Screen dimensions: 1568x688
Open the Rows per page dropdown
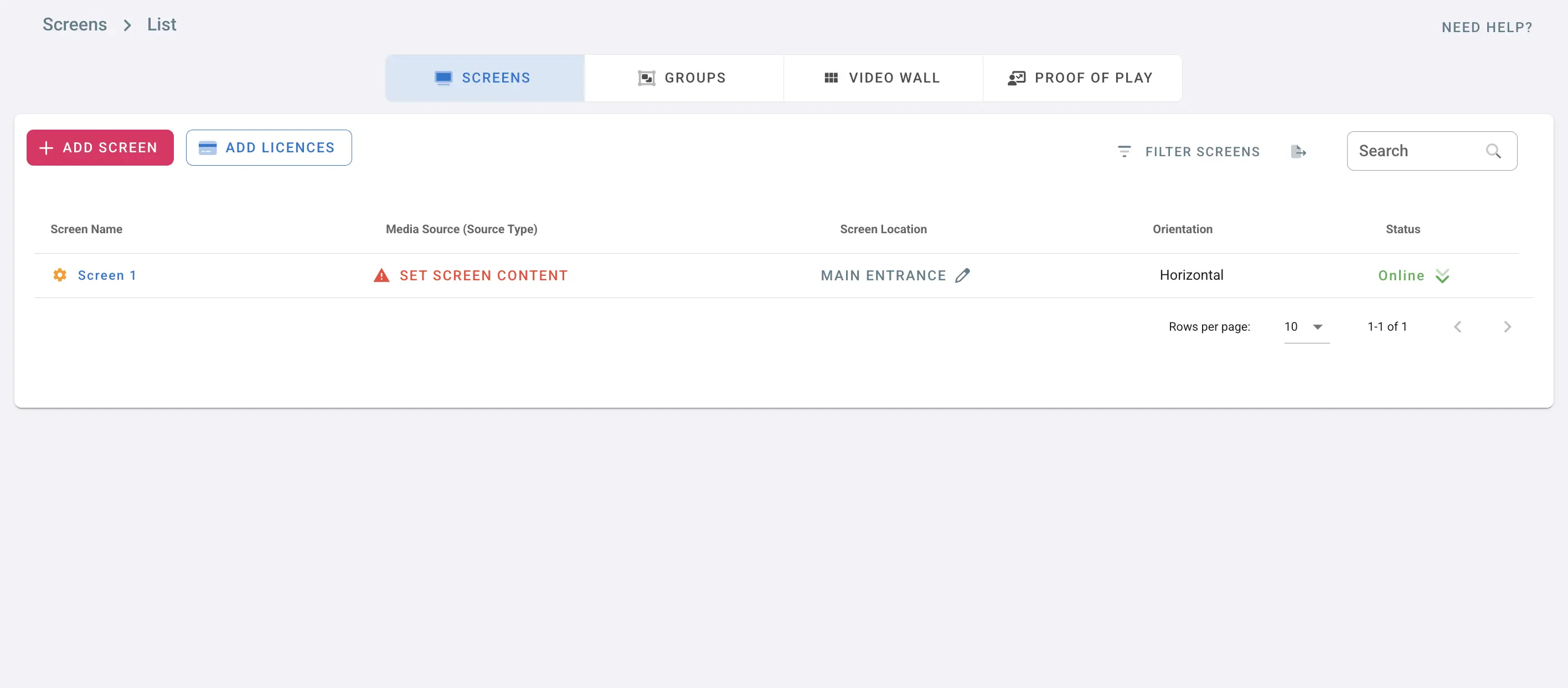1306,327
